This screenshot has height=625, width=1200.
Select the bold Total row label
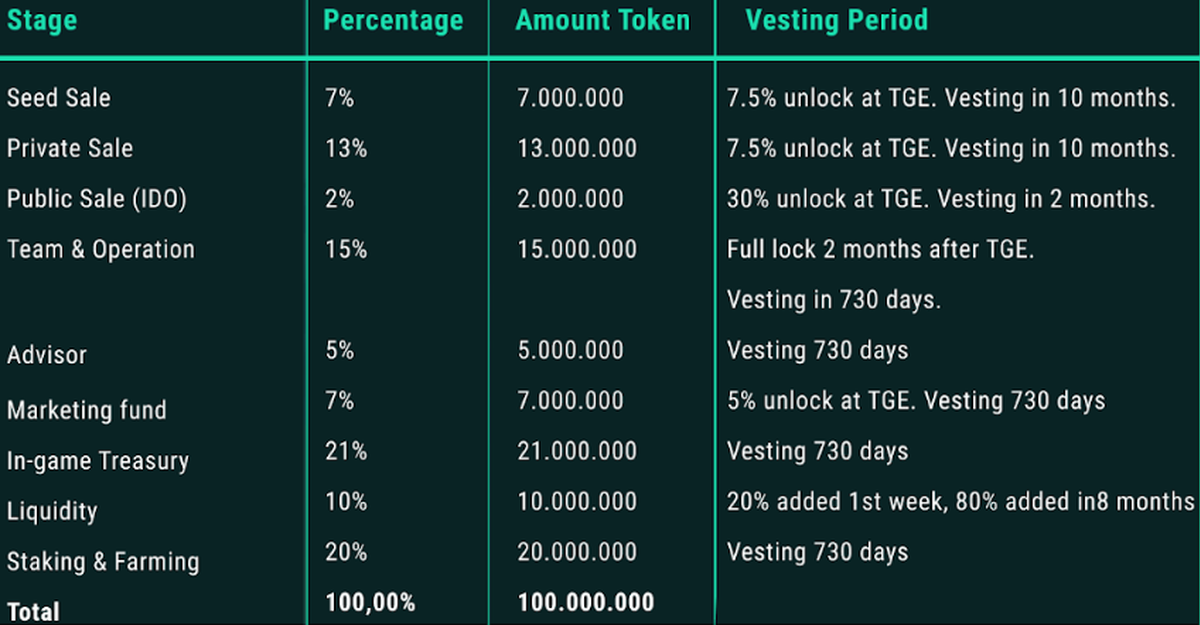coord(34,611)
